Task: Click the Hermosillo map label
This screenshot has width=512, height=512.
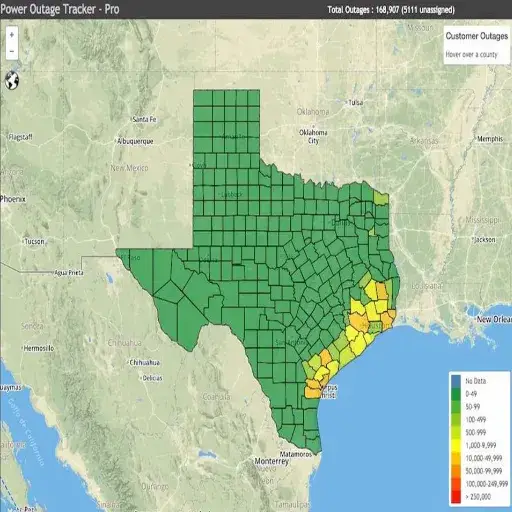Action: 39,348
